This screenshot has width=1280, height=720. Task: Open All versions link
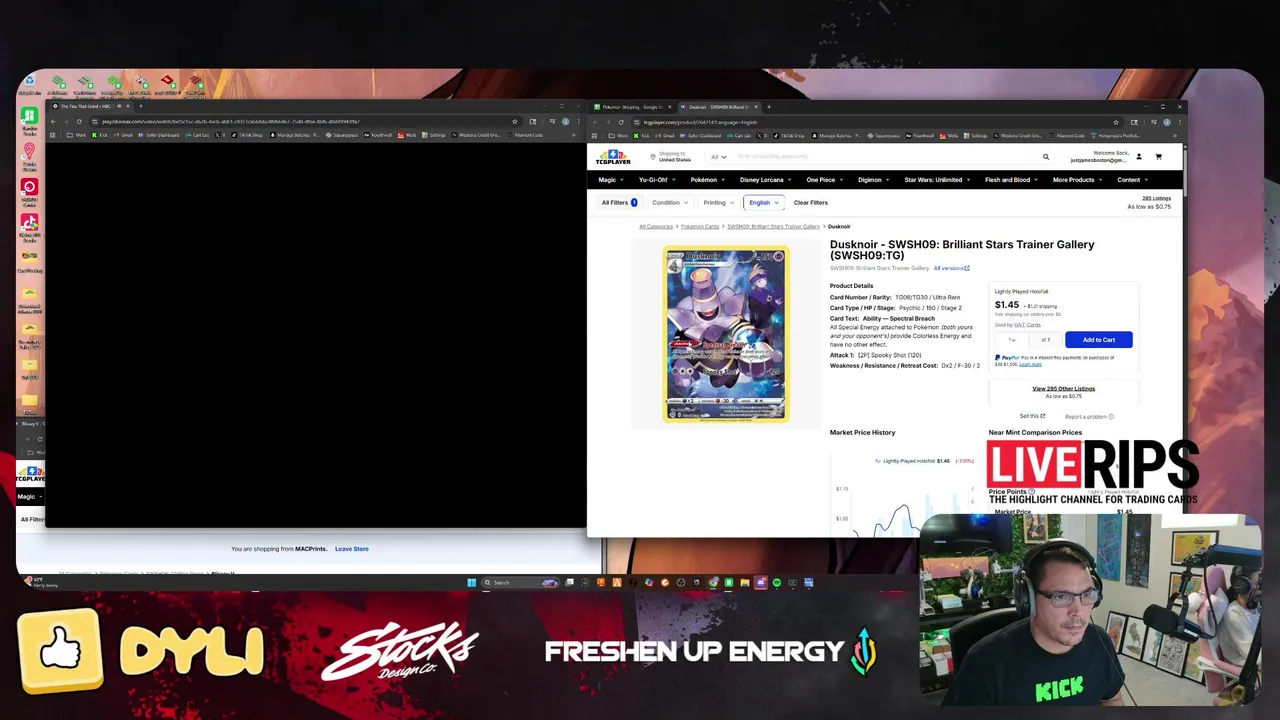(x=951, y=268)
